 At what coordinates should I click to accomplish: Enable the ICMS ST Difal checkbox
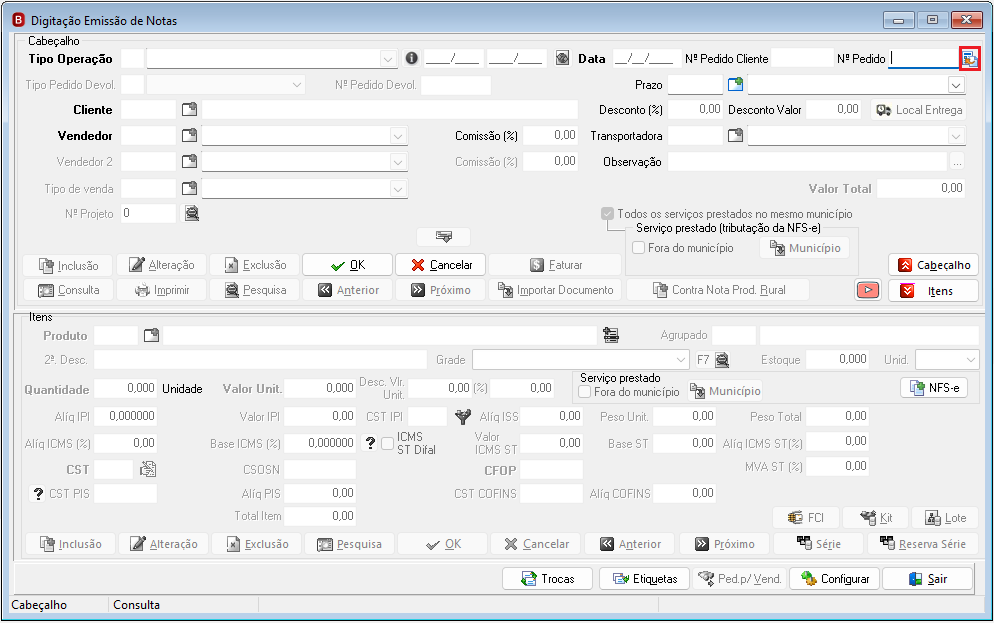[387, 444]
